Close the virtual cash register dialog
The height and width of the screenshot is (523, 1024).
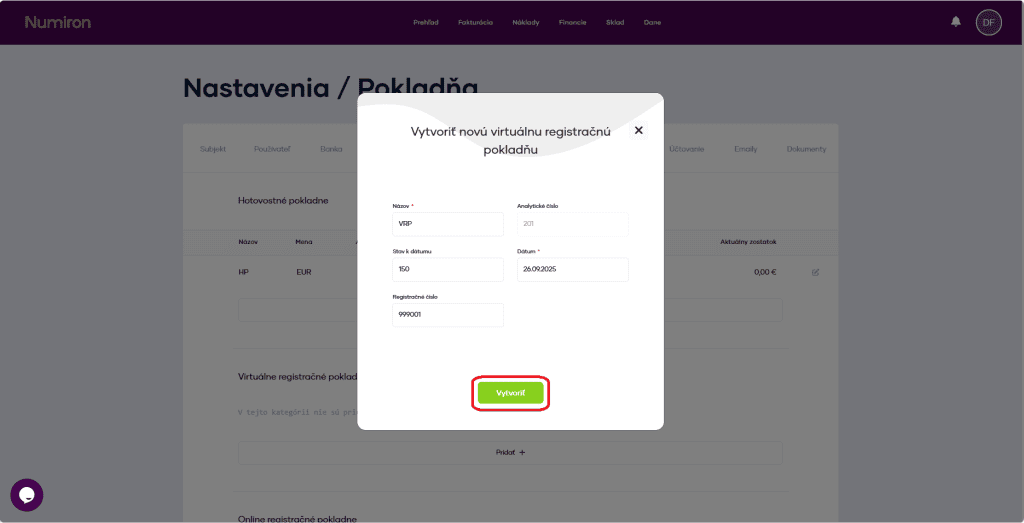(x=638, y=130)
